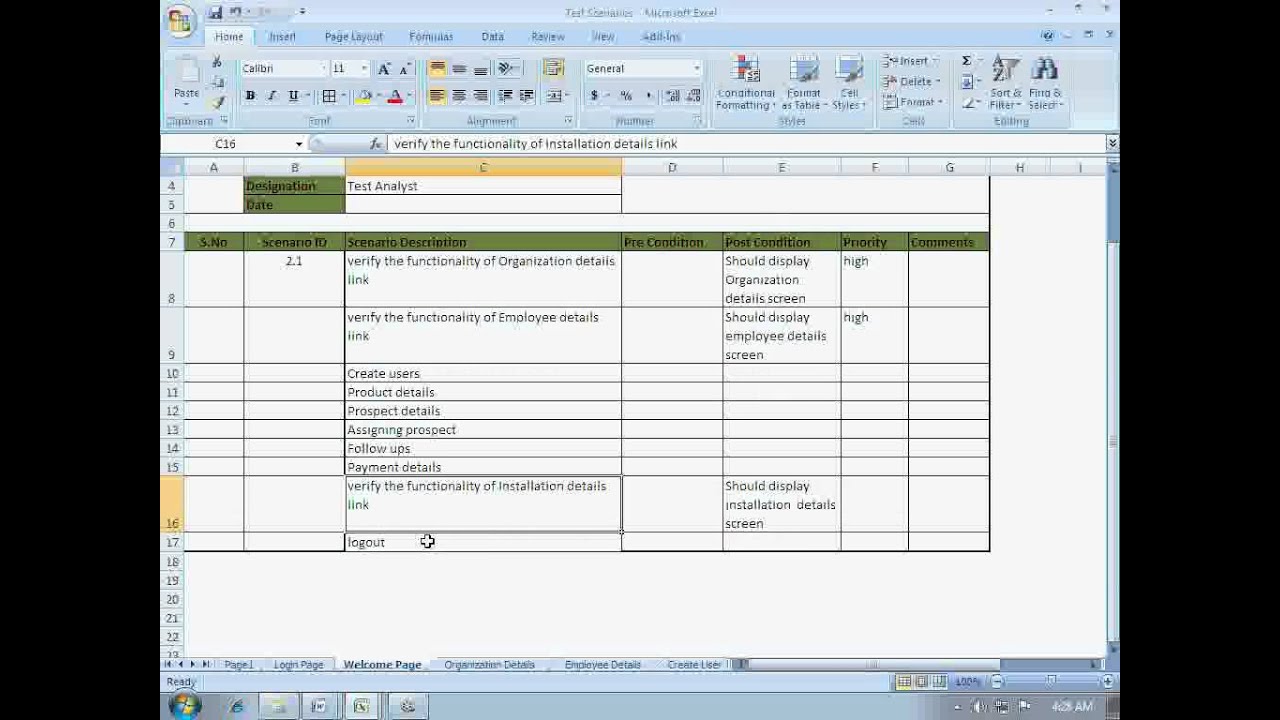This screenshot has height=720, width=1280.
Task: Apply borders to the selected cell
Action: coord(329,96)
